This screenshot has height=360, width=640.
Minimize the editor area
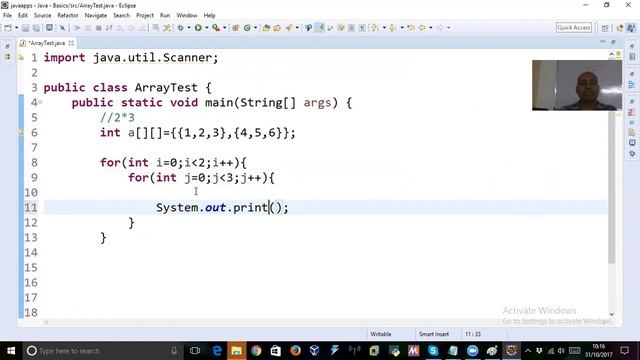(x=603, y=42)
